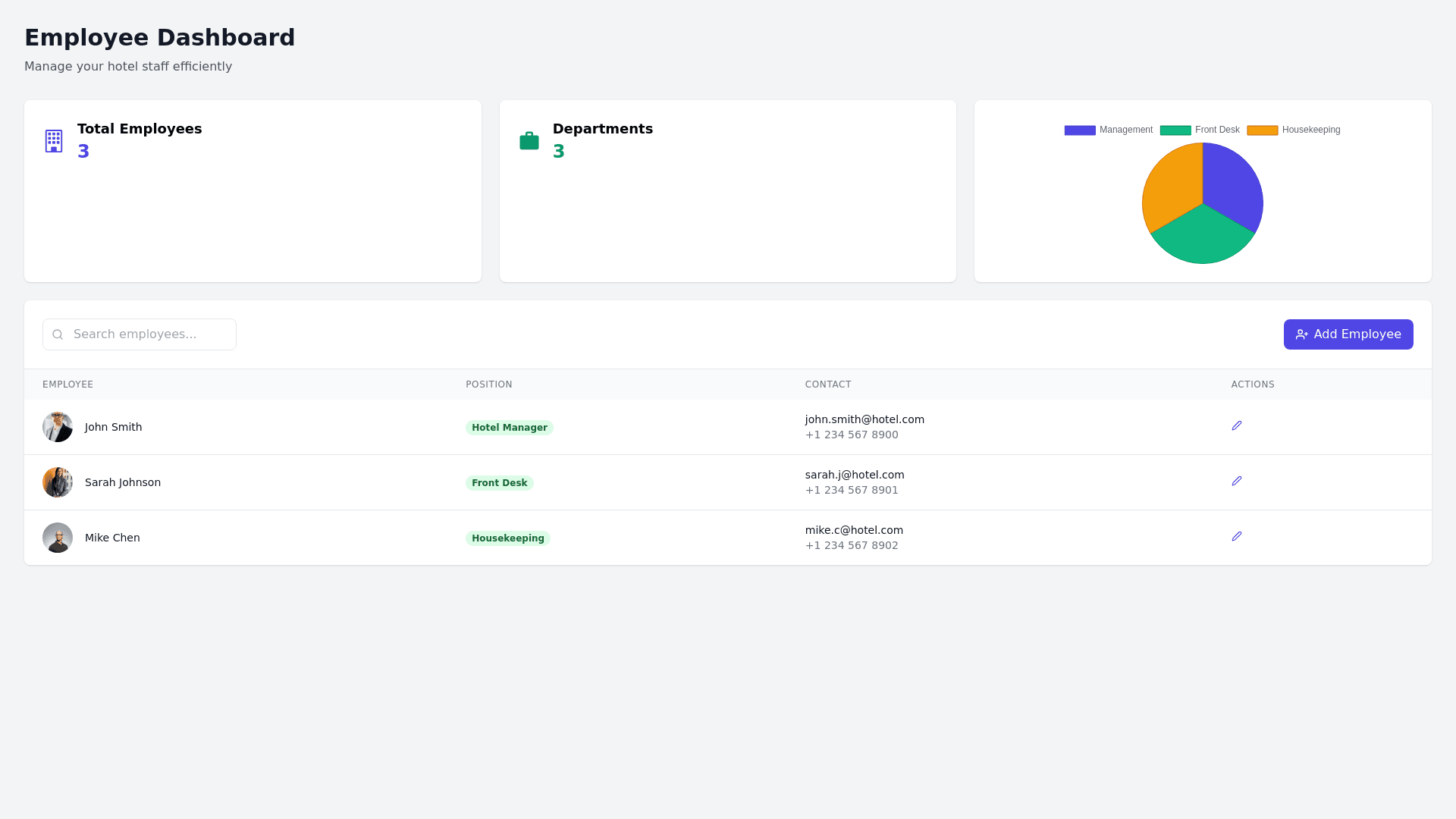1456x819 pixels.
Task: Click the blue Management pie slice
Action: point(1232,186)
